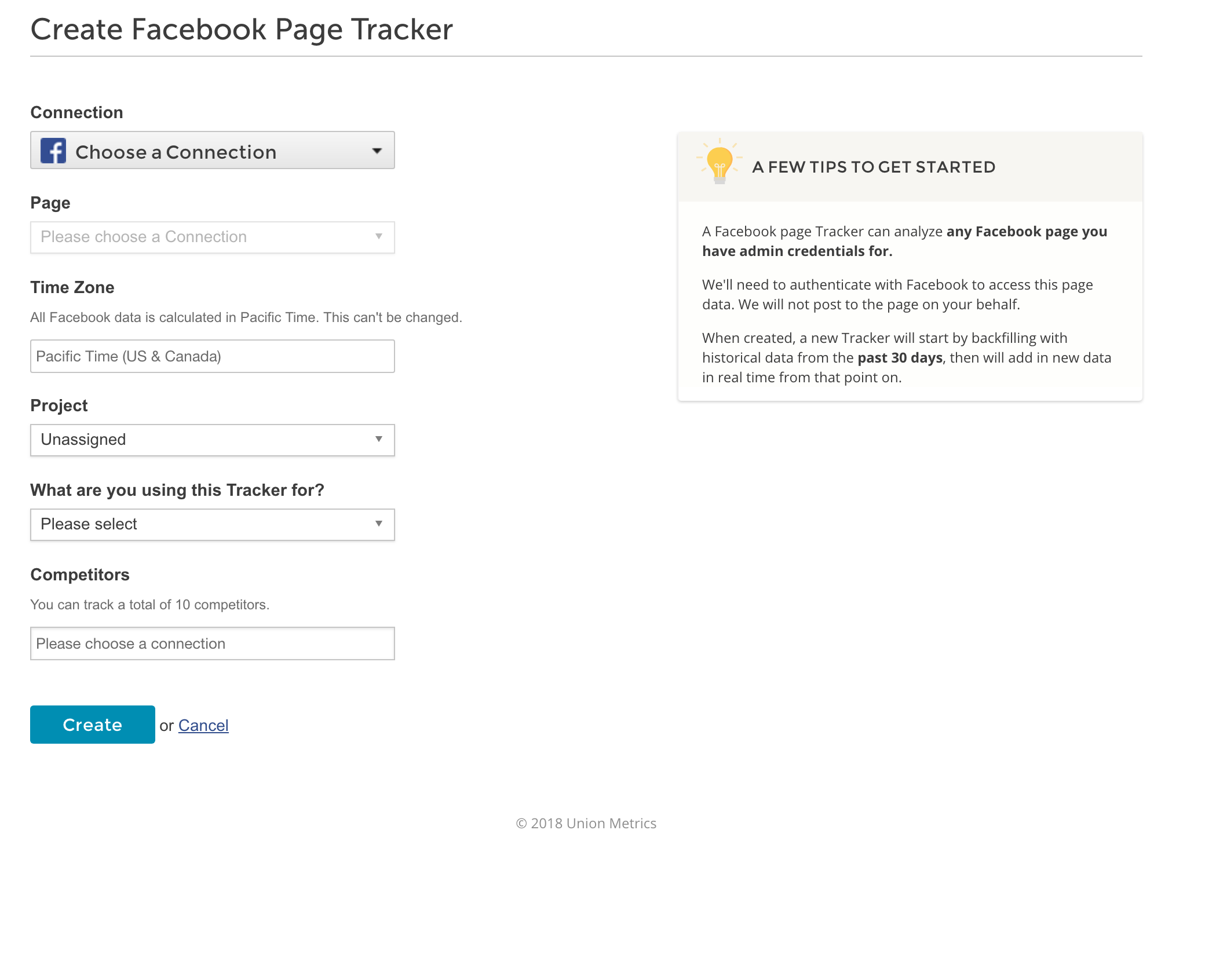Expand the Page selection dropdown
The height and width of the screenshot is (980, 1205).
(212, 237)
